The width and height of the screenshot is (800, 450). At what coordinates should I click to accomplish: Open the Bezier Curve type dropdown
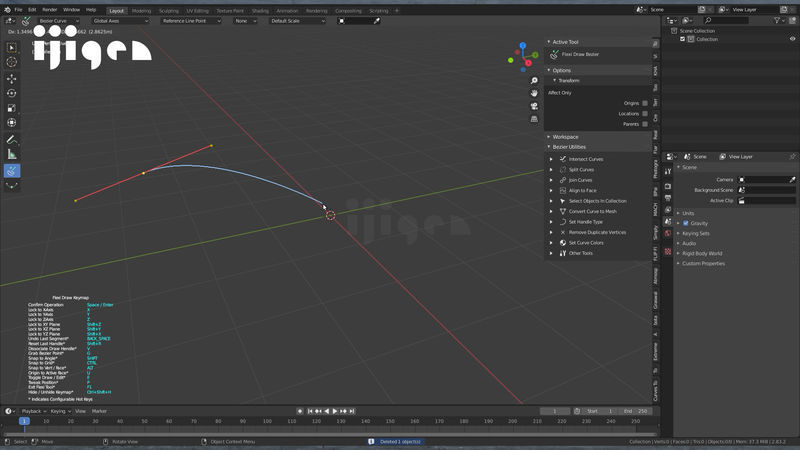58,21
